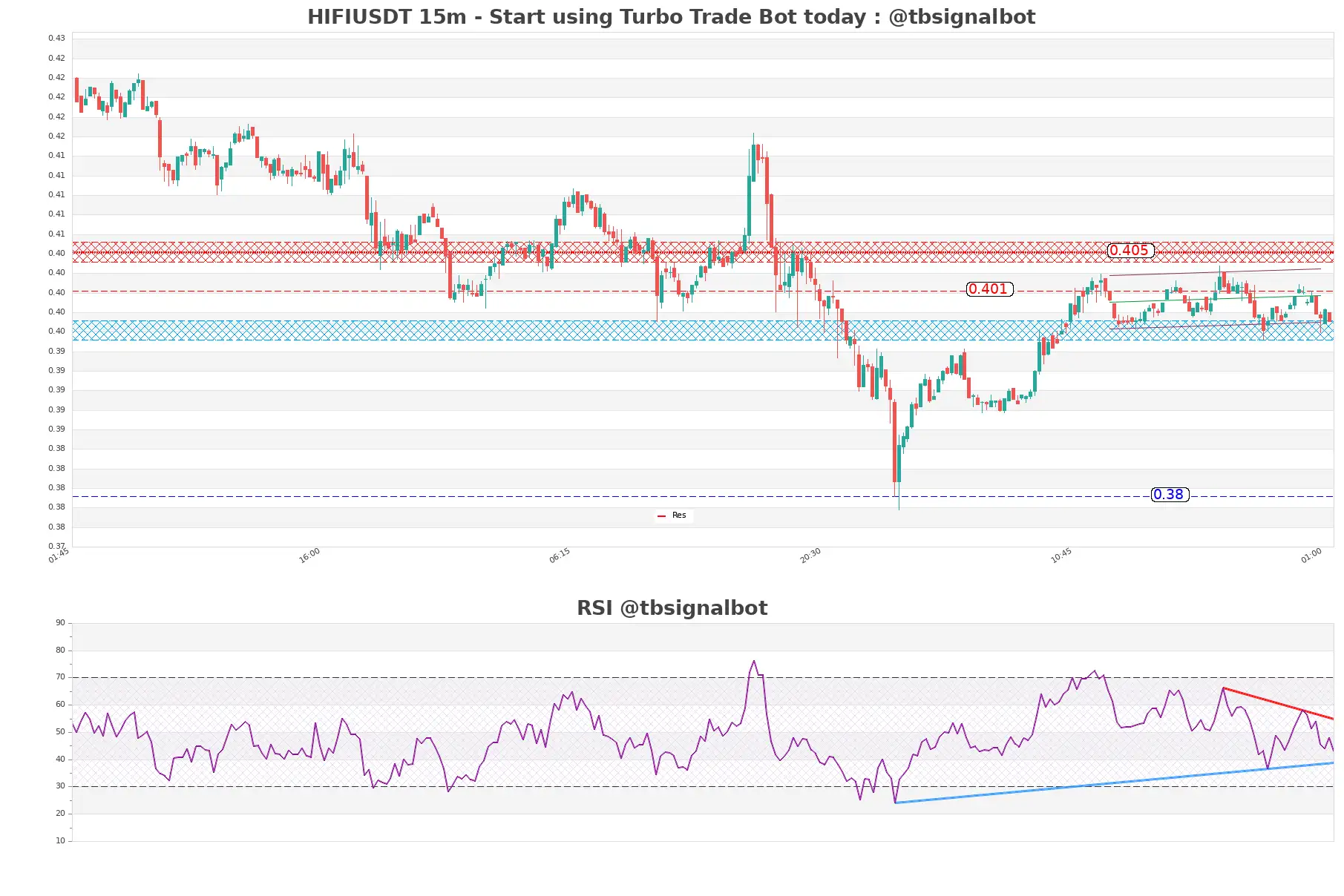Screen dimensions: 1344x896
Task: Click the RSI 50 axis label
Action: (60, 732)
